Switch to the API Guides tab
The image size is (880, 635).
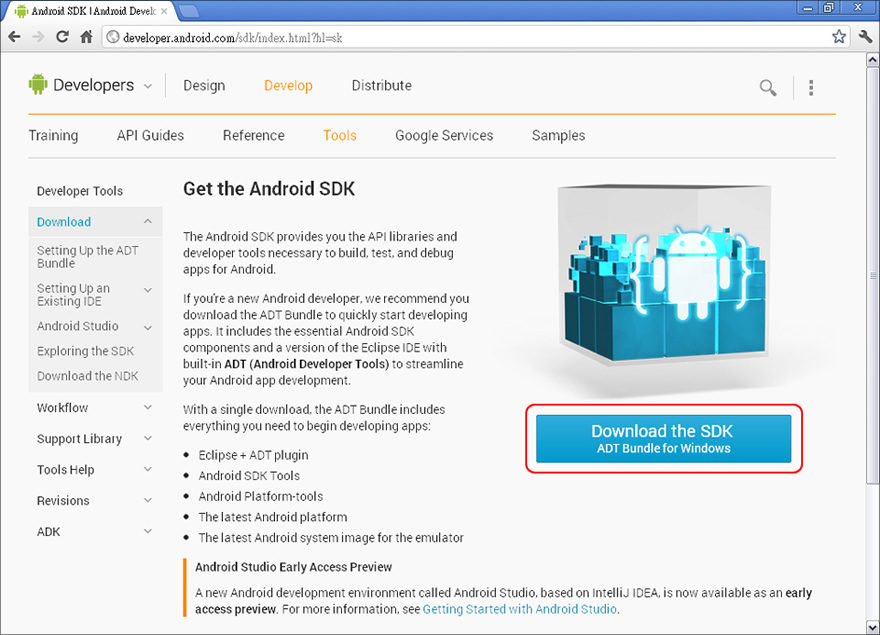click(x=150, y=136)
